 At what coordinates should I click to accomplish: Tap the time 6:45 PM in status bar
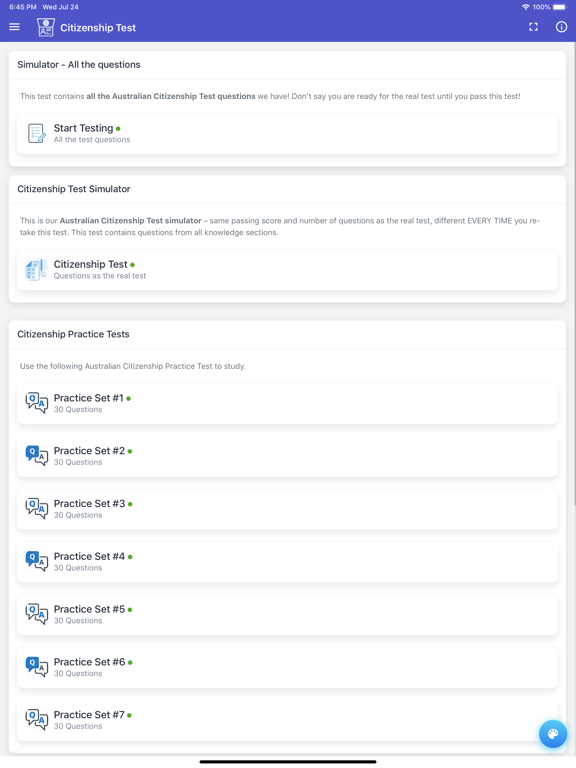pyautogui.click(x=23, y=7)
